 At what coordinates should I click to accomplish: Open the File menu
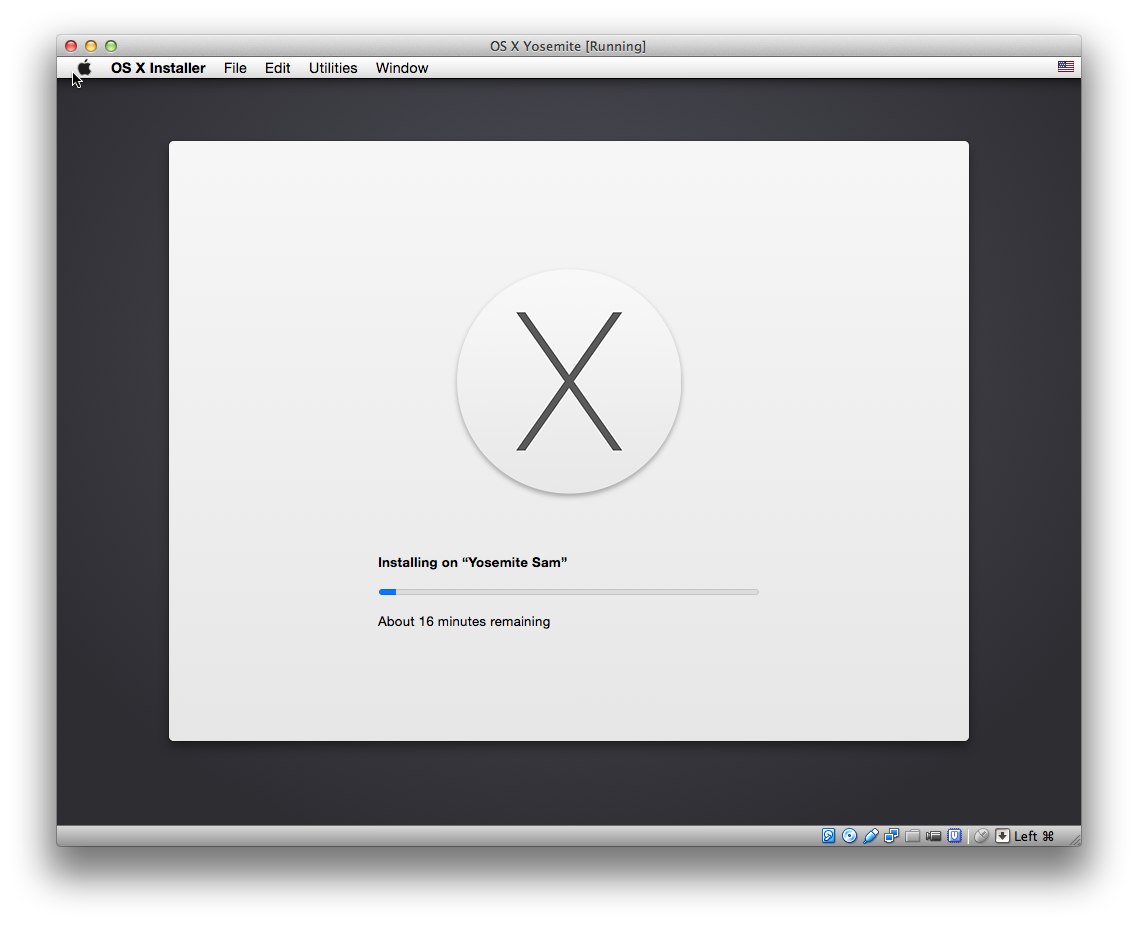point(235,68)
